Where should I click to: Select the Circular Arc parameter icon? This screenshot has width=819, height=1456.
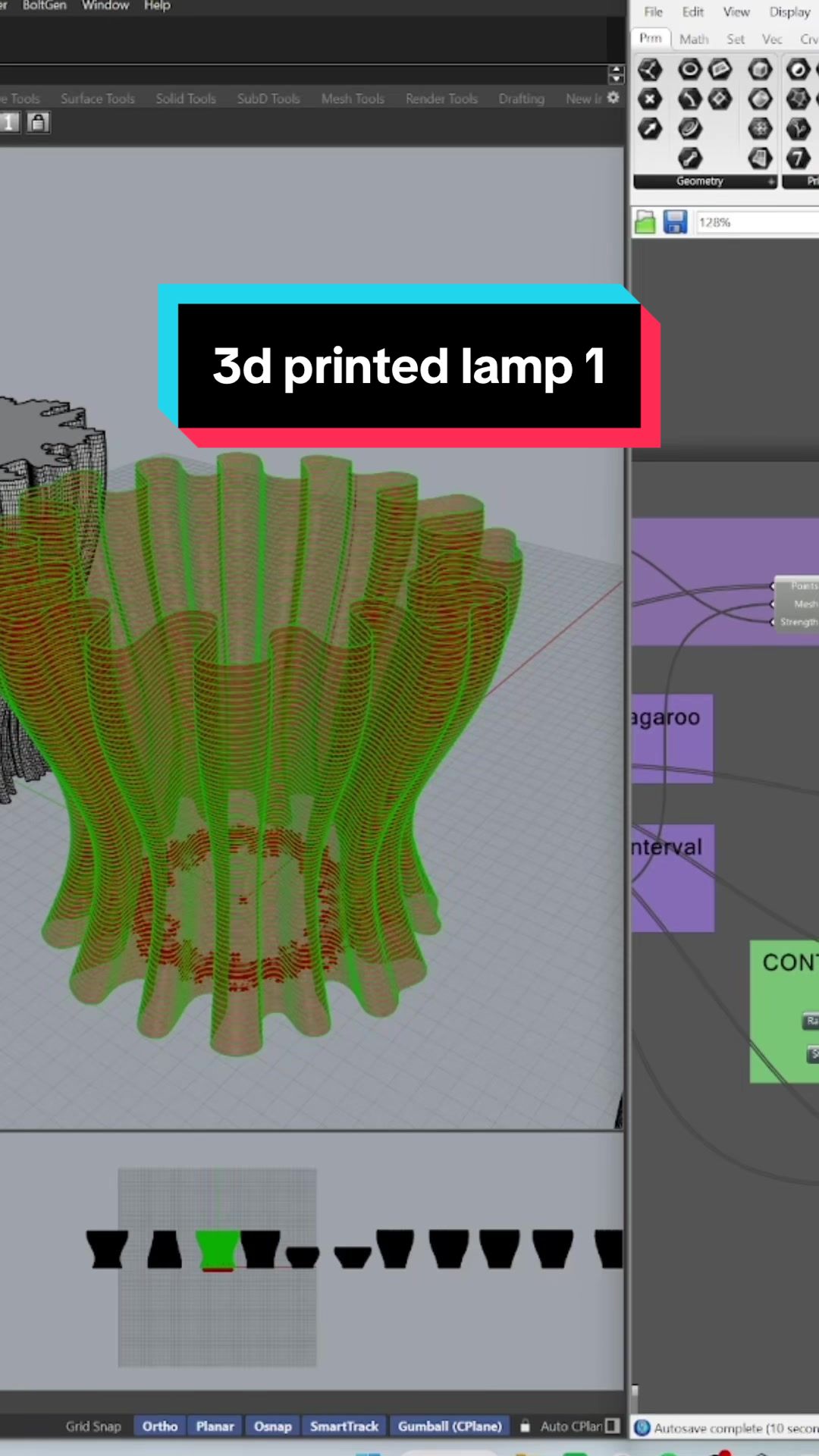click(x=689, y=99)
